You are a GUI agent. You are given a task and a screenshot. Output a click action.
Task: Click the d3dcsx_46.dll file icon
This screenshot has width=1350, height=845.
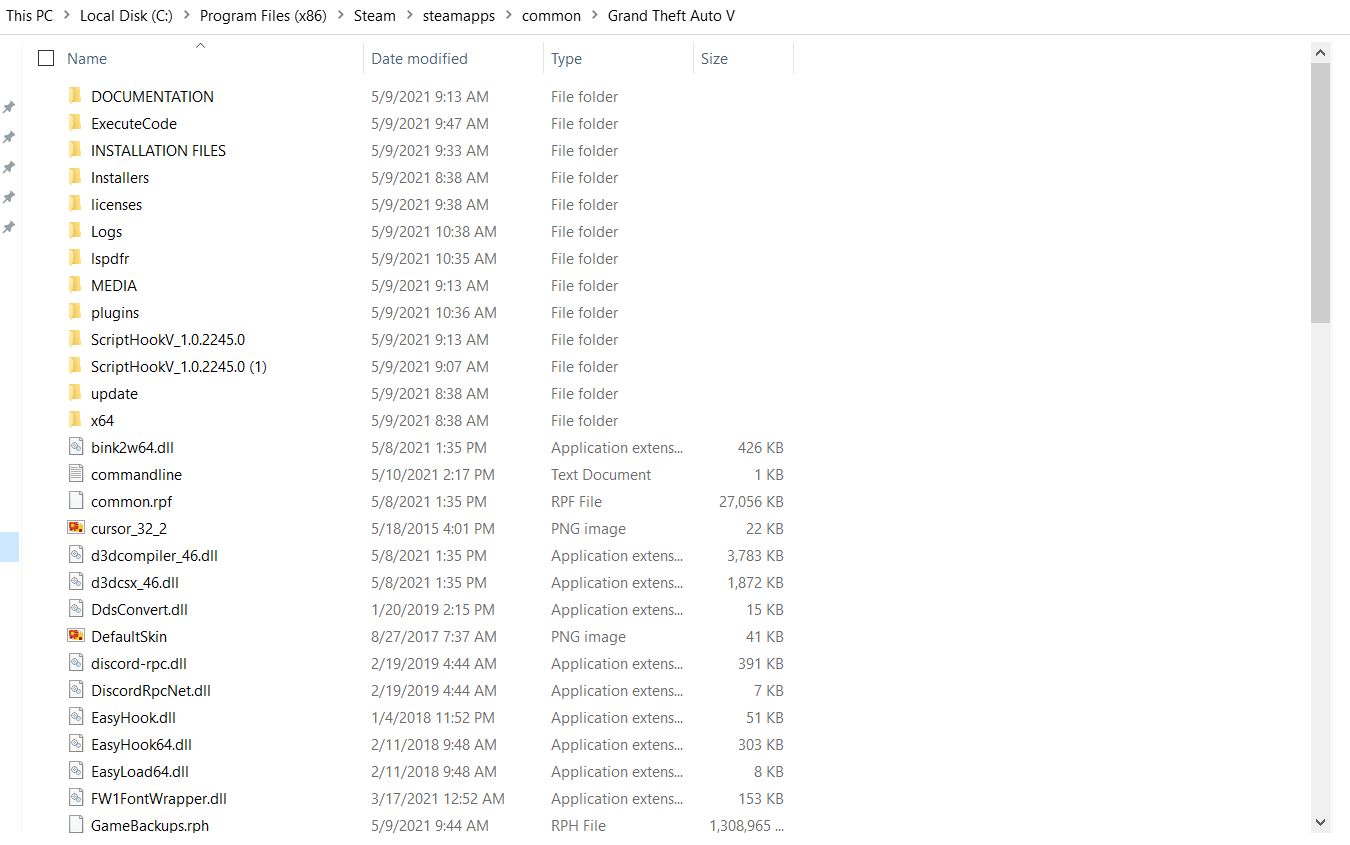pyautogui.click(x=75, y=582)
